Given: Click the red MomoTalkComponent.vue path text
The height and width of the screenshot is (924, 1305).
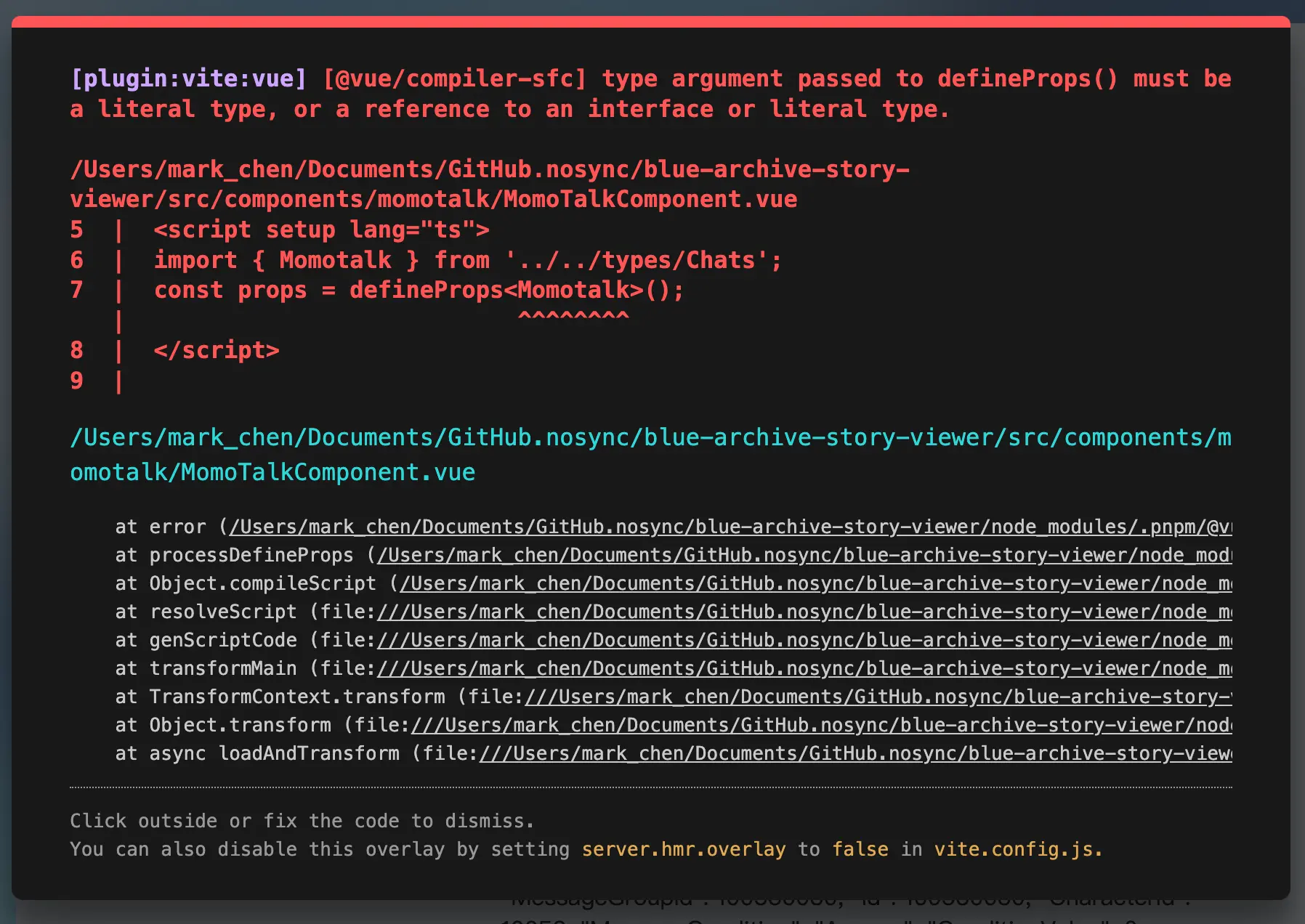Looking at the screenshot, I should 490,184.
